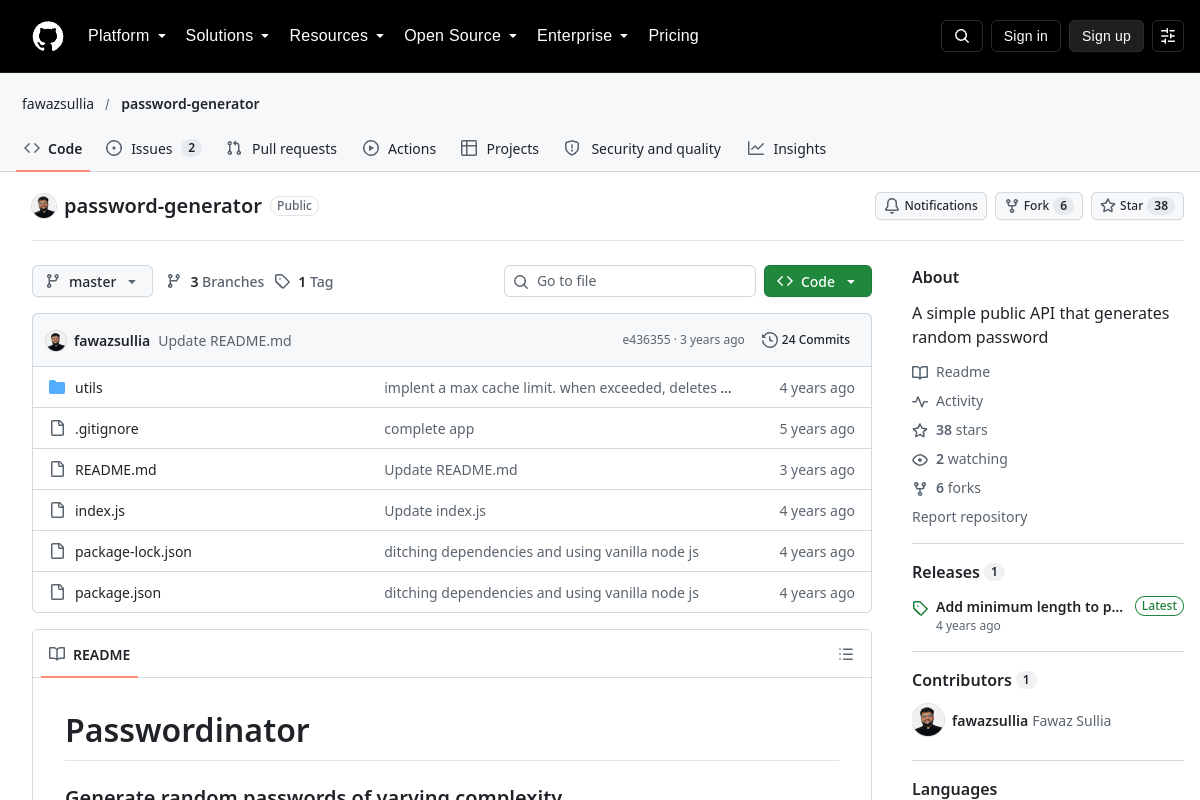
Task: Click the Notifications button
Action: click(x=931, y=206)
